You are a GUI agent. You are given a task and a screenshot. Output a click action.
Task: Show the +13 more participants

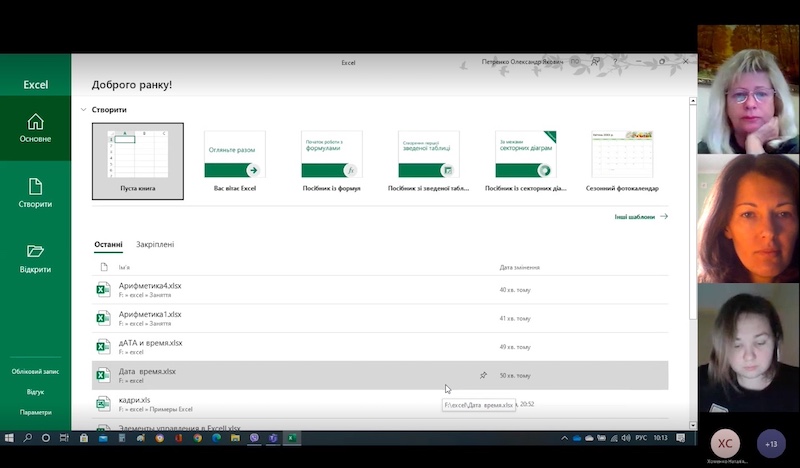pyautogui.click(x=771, y=444)
